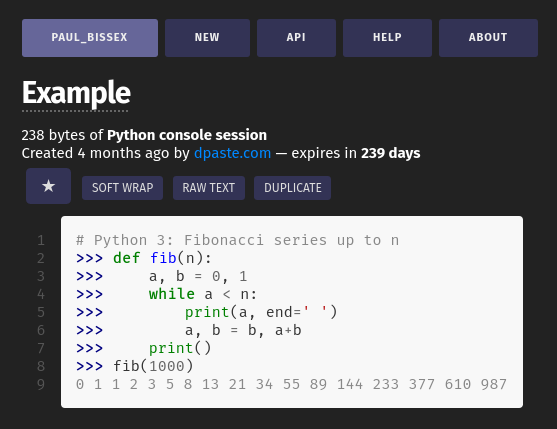This screenshot has width=557, height=429.
Task: Follow the dpaste.com author link
Action: [232, 153]
